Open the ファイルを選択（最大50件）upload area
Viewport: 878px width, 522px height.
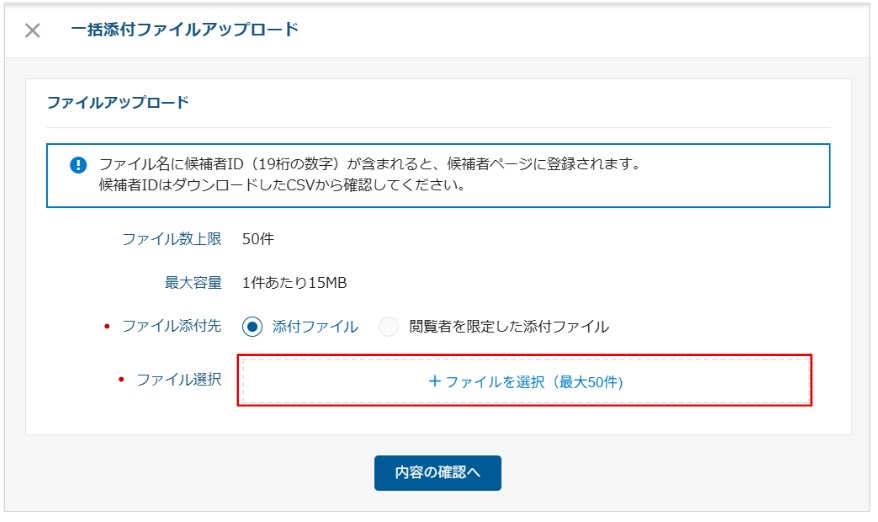click(x=524, y=381)
